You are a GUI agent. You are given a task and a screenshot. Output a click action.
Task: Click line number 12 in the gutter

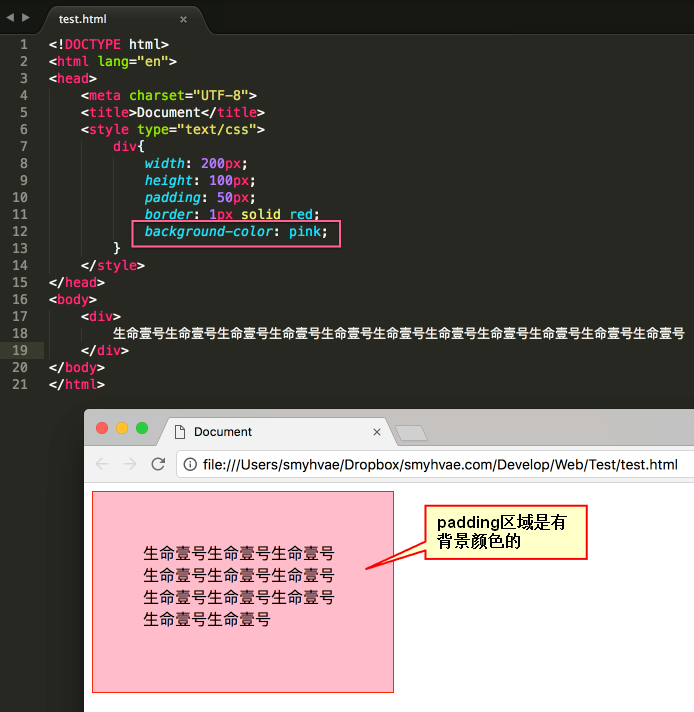[x=21, y=231]
